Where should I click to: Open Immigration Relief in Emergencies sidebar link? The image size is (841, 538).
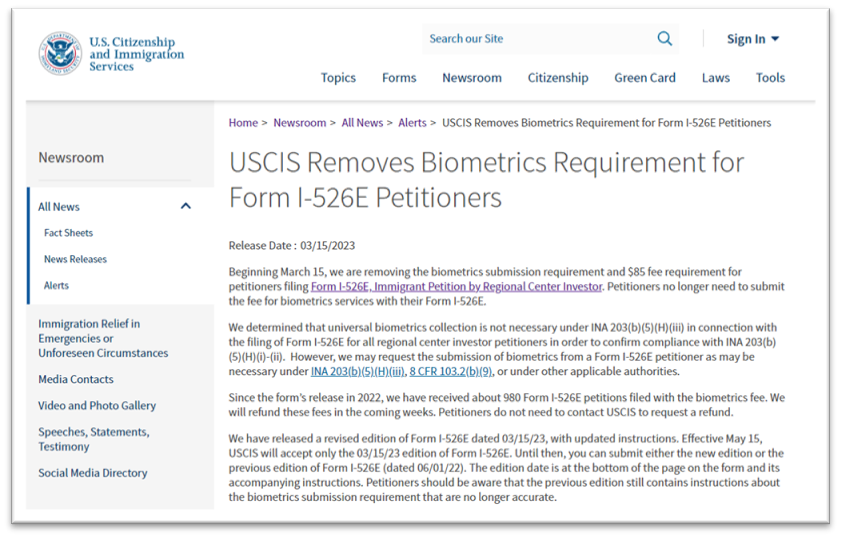(103, 338)
